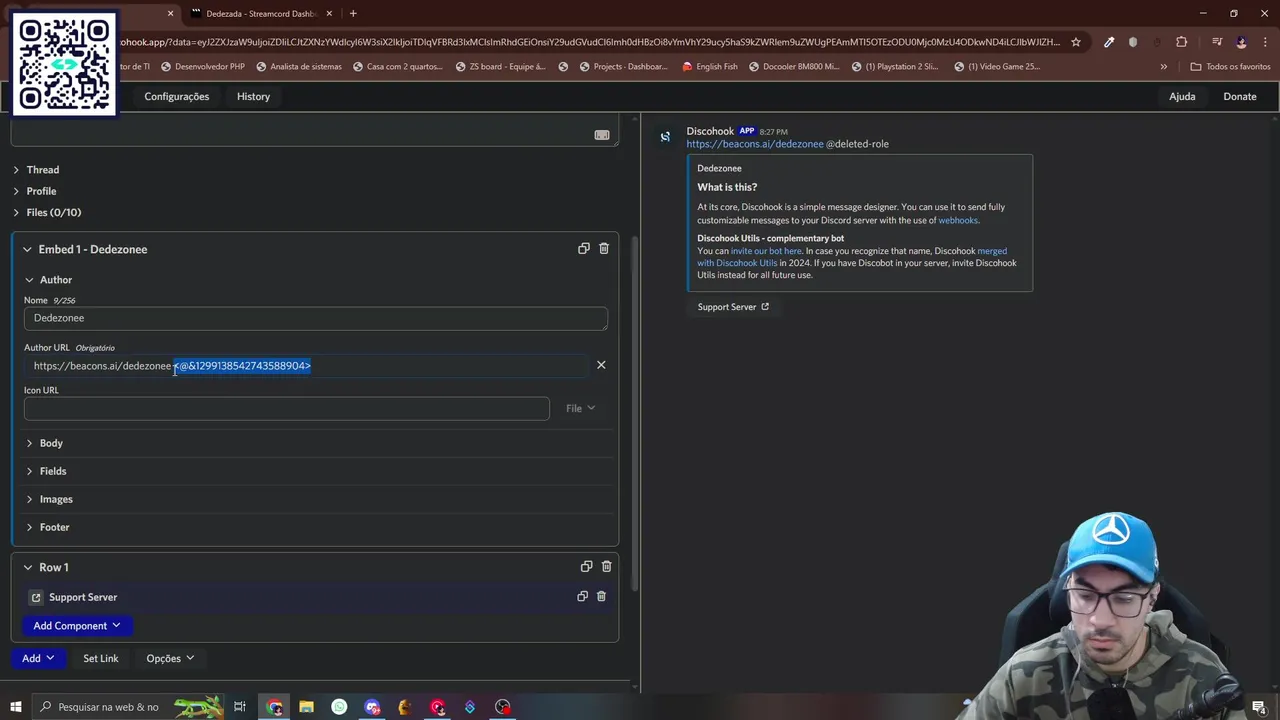Open the Configurações menu
1280x720 pixels.
click(177, 96)
